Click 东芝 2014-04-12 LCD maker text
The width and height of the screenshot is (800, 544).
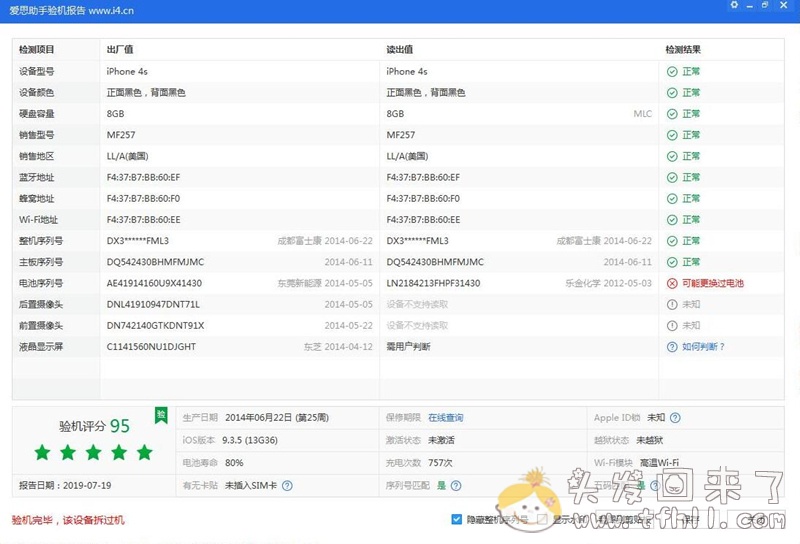[x=338, y=347]
